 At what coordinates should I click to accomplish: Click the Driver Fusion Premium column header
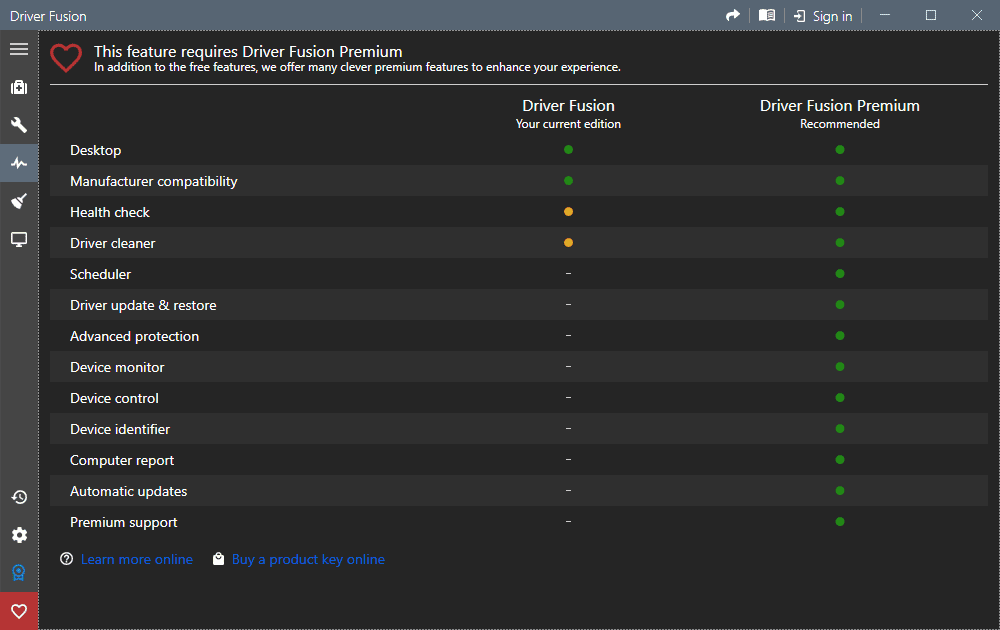coord(839,106)
